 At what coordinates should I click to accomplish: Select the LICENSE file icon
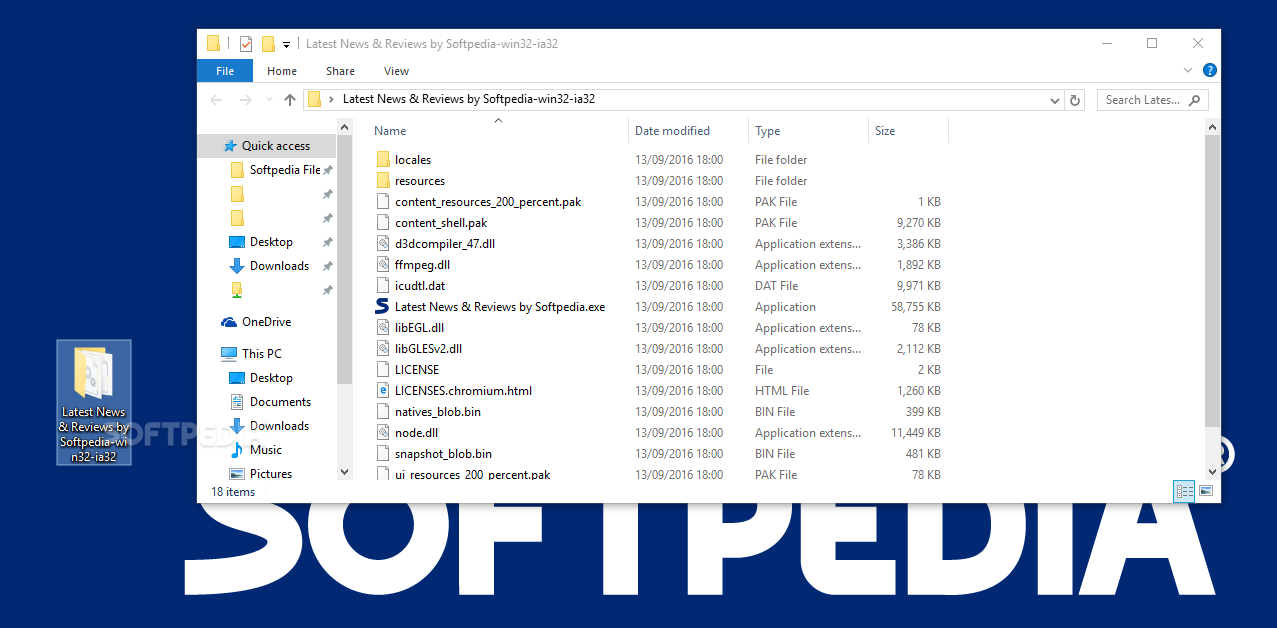coord(382,370)
